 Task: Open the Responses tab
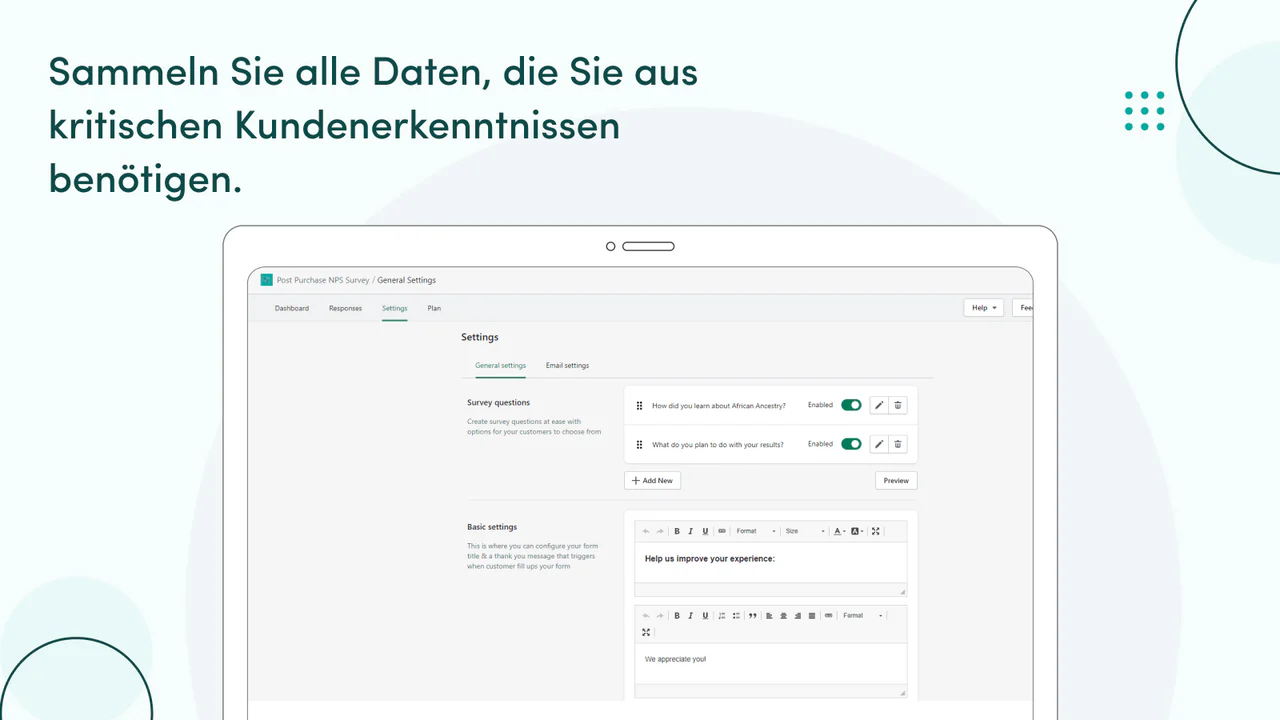pos(345,308)
